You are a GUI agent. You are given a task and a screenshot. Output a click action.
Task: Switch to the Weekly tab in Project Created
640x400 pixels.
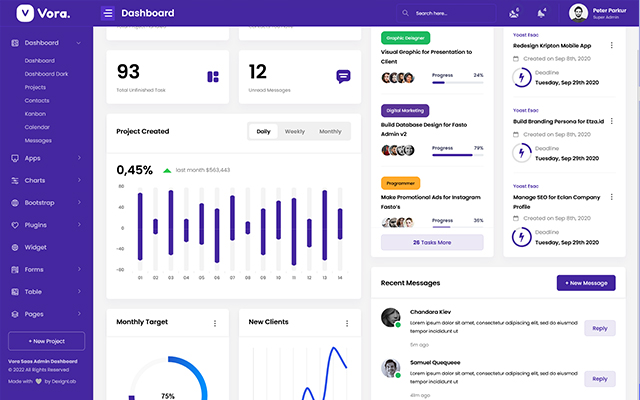click(x=295, y=131)
